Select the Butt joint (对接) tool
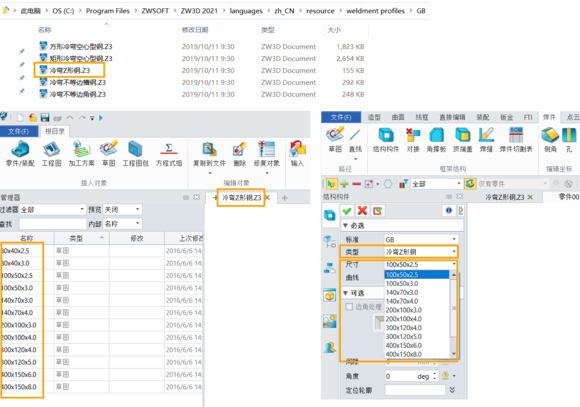 413,140
